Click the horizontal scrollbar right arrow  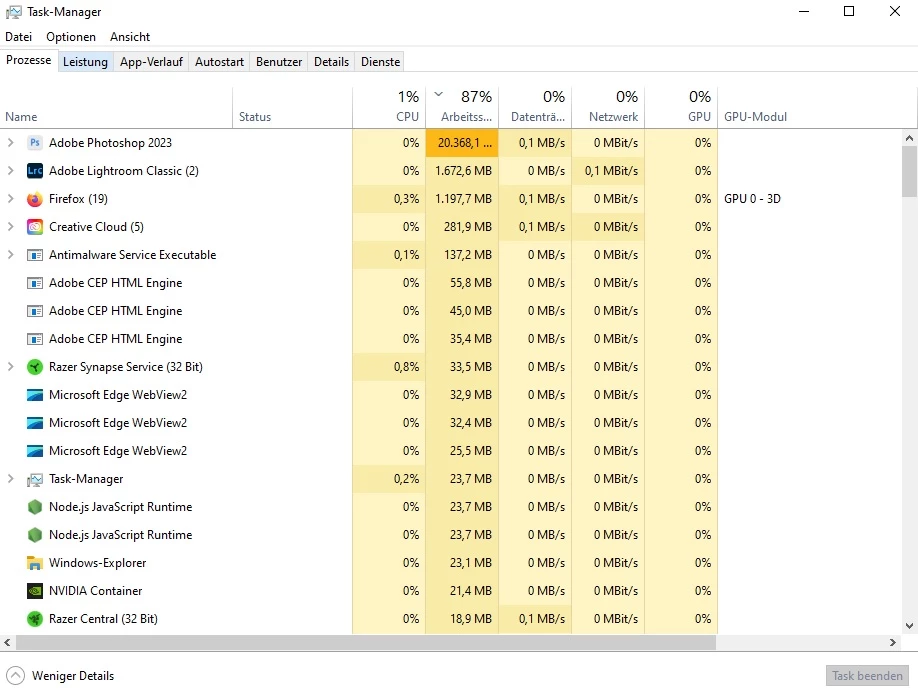point(892,643)
